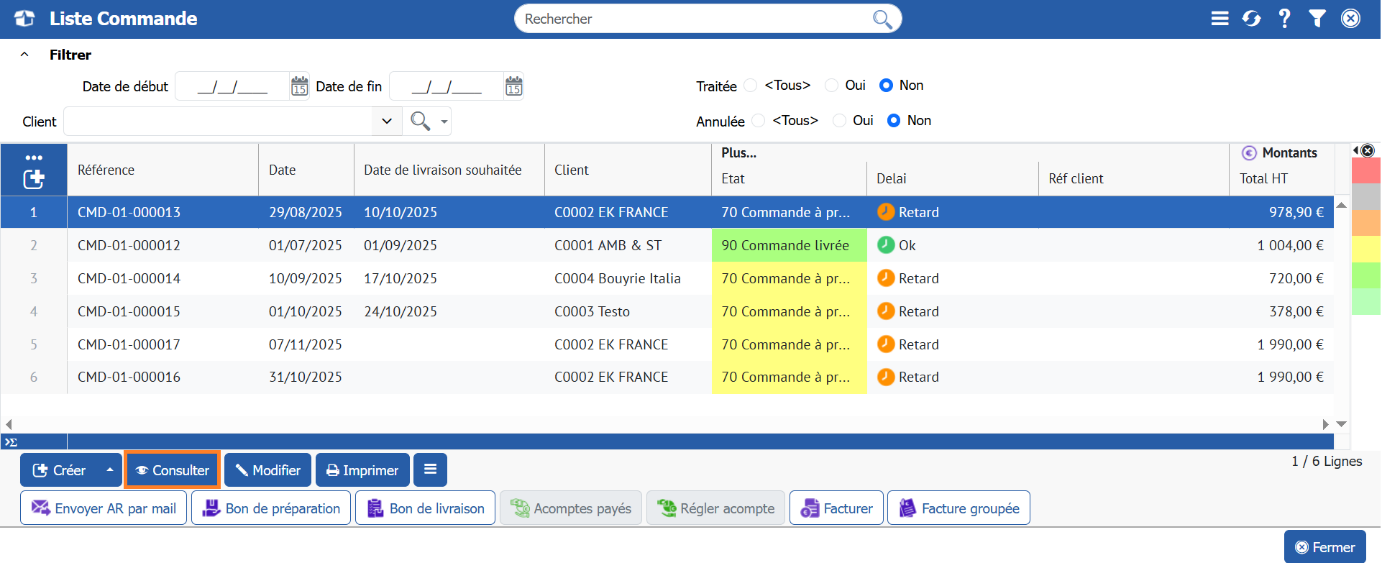Click the Facture groupée button
1382x568 pixels.
pyautogui.click(x=958, y=508)
